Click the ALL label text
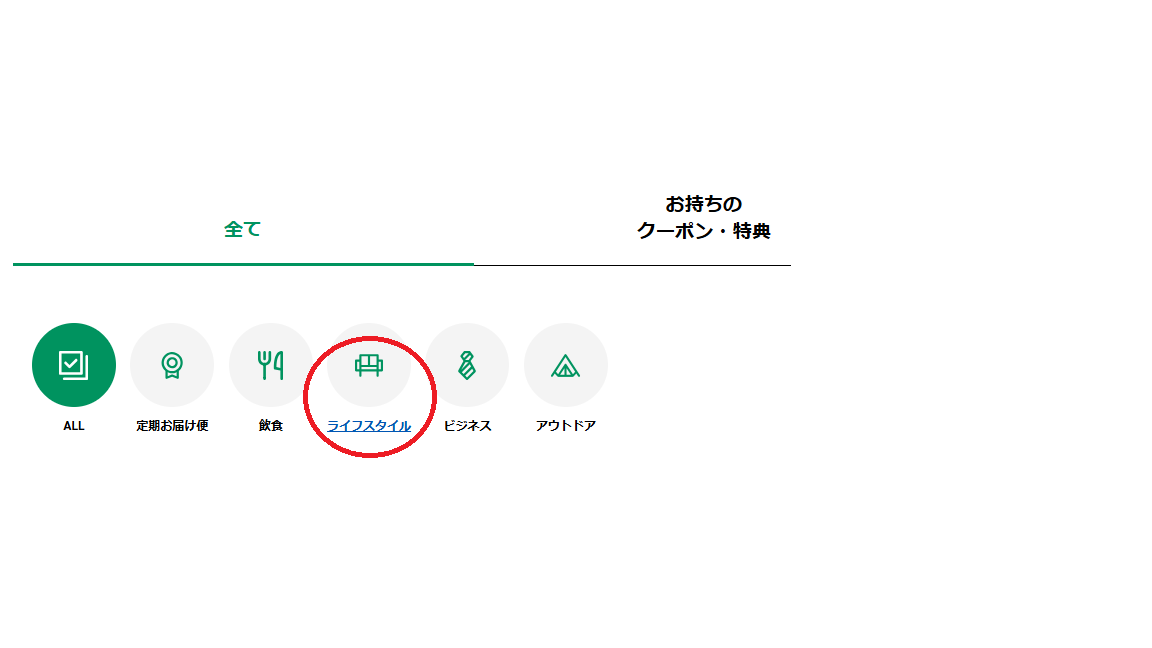 click(x=73, y=426)
